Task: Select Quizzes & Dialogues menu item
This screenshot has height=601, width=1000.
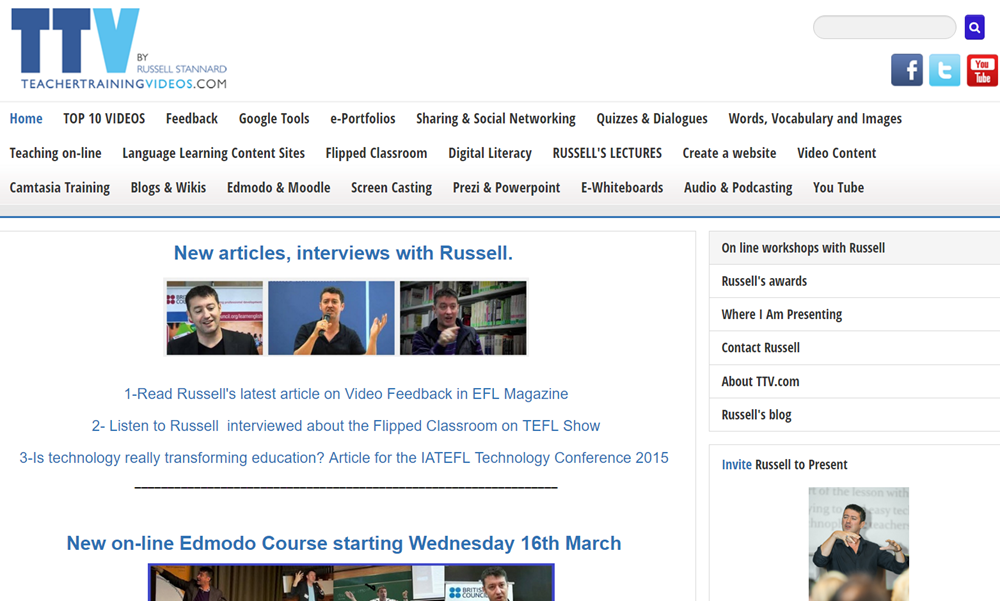Action: [652, 119]
